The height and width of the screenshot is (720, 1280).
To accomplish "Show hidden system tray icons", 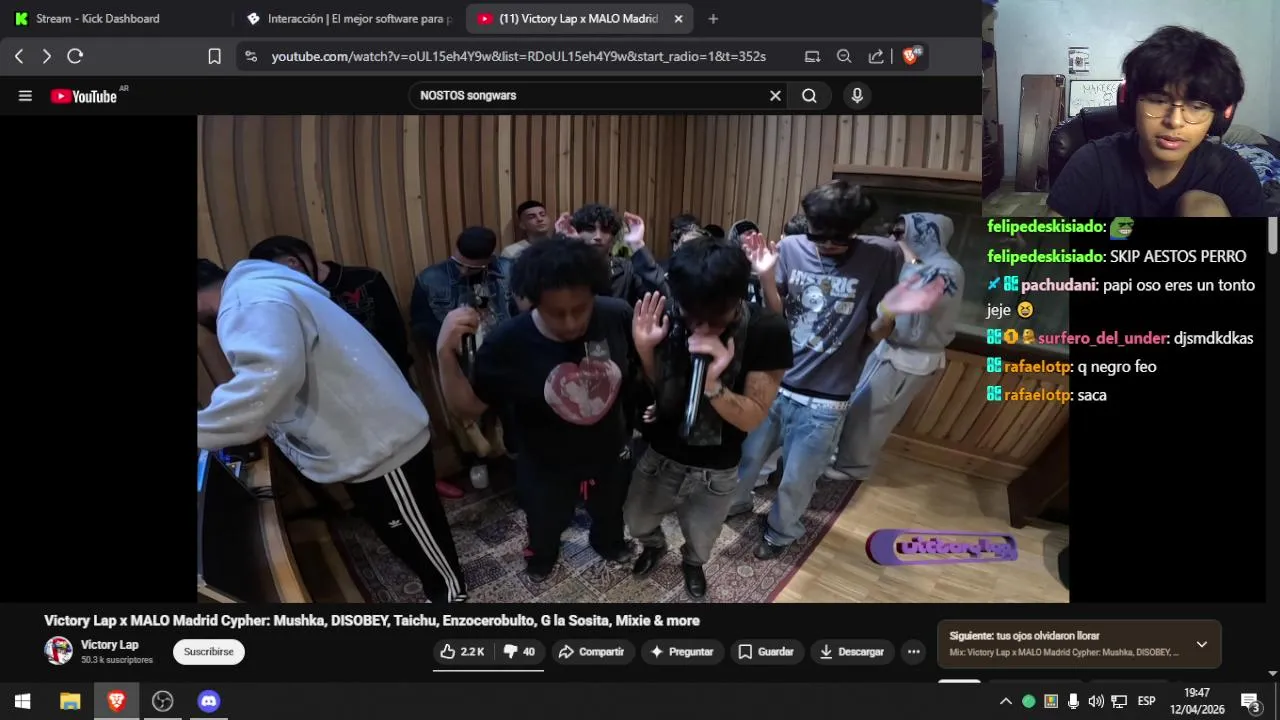I will tap(1006, 701).
